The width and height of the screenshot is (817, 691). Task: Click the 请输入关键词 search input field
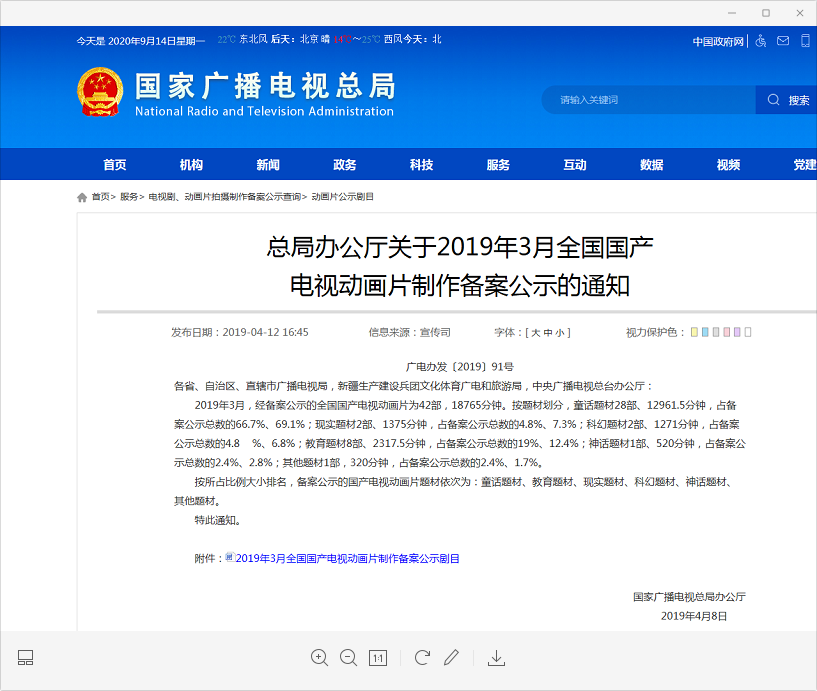pos(648,100)
